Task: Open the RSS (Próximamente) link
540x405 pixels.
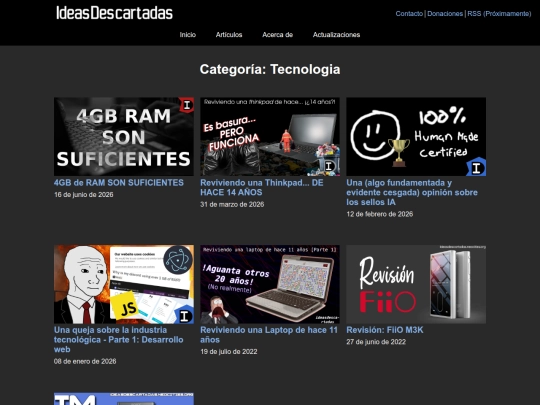Action: [499, 14]
